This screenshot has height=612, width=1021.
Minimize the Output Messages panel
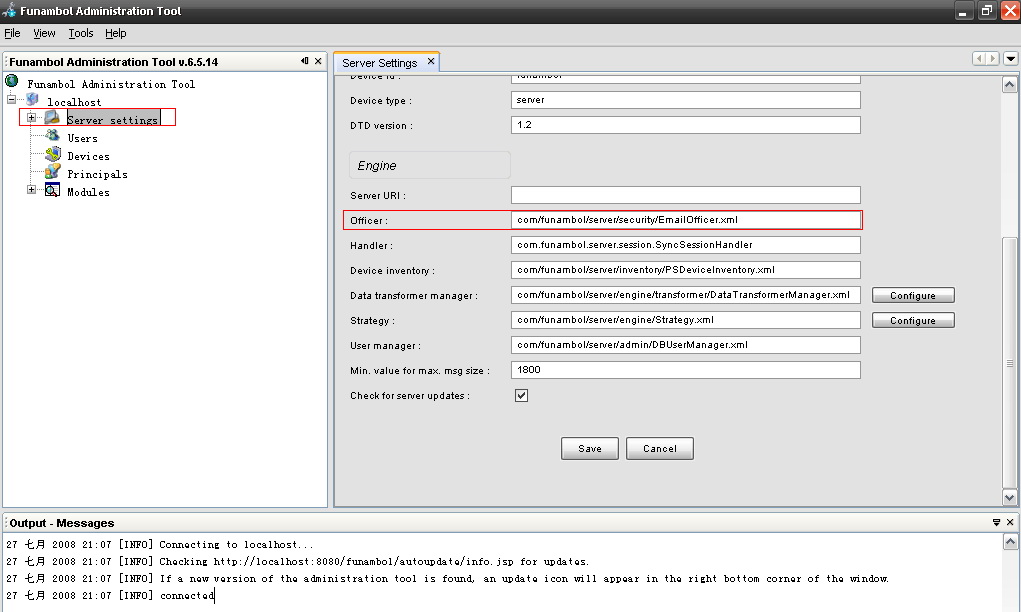point(996,522)
